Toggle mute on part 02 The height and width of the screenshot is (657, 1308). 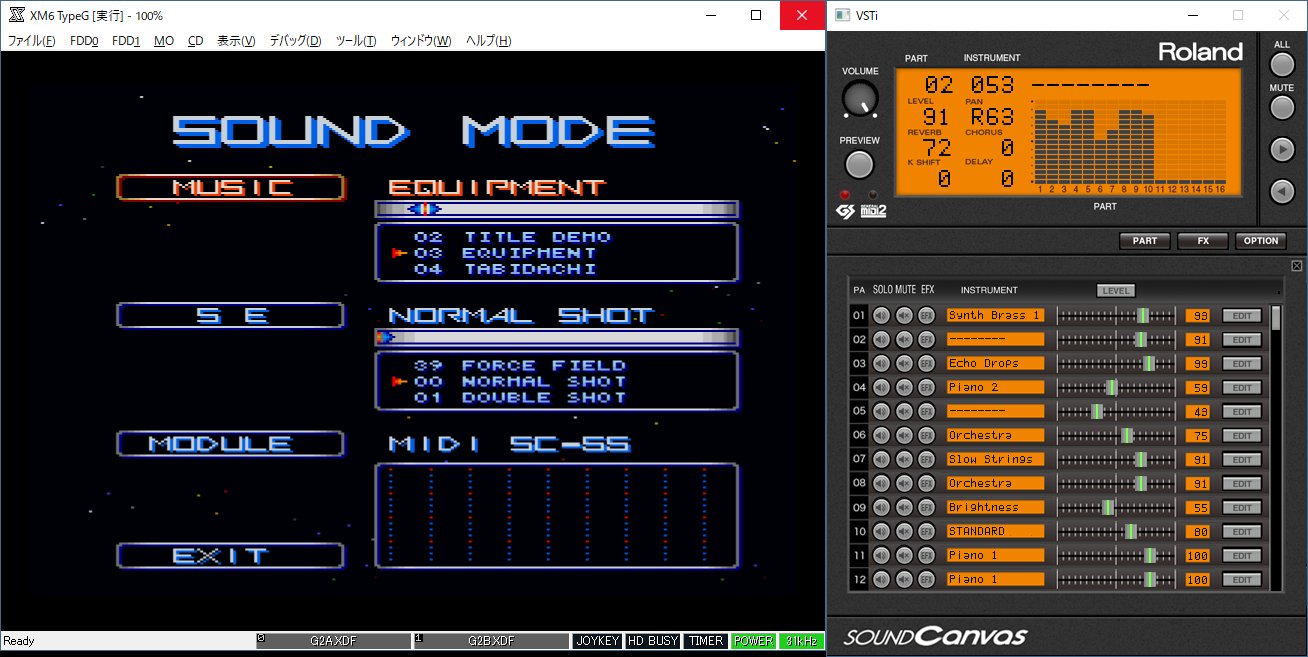[904, 339]
